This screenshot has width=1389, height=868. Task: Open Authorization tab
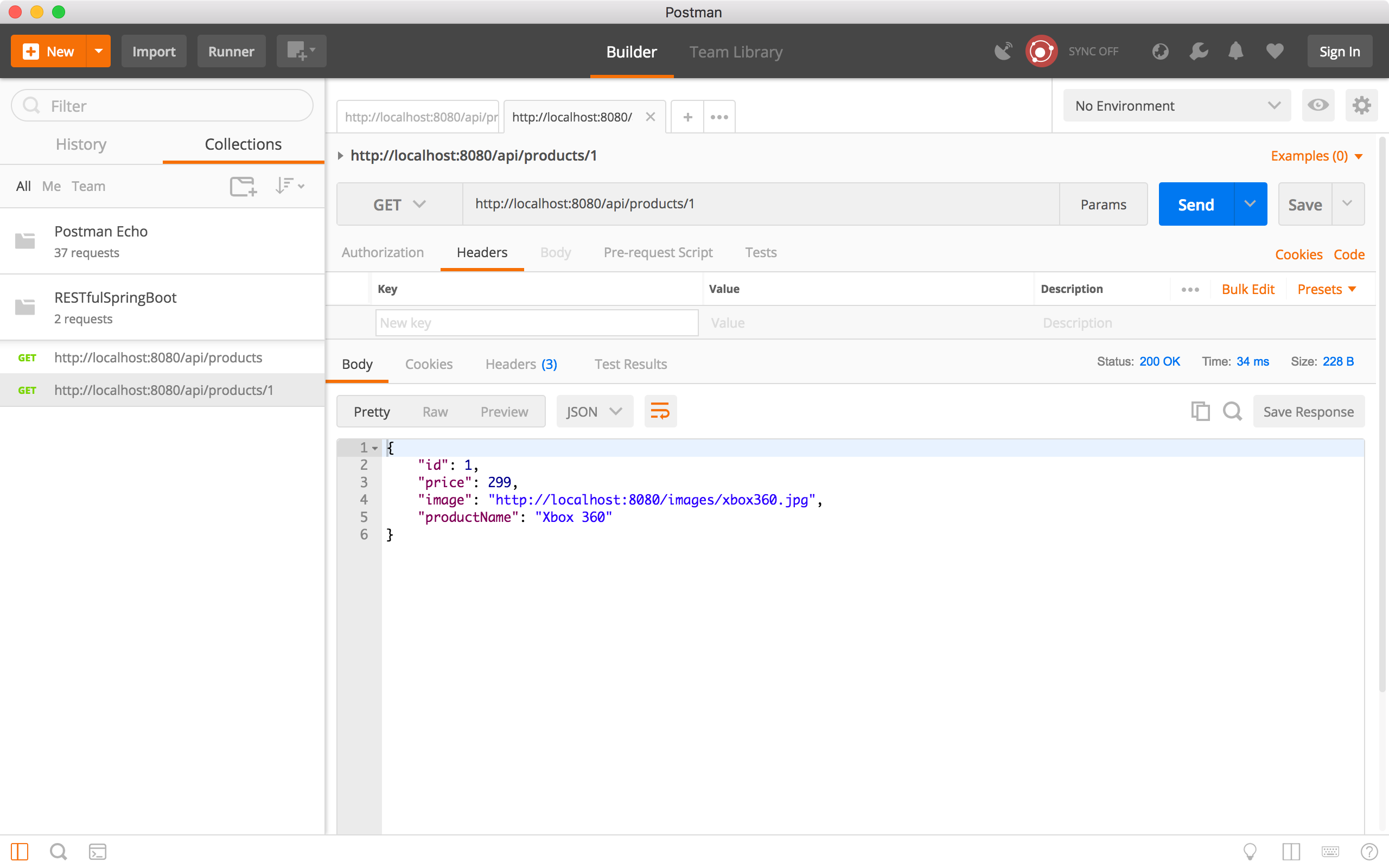click(x=383, y=253)
